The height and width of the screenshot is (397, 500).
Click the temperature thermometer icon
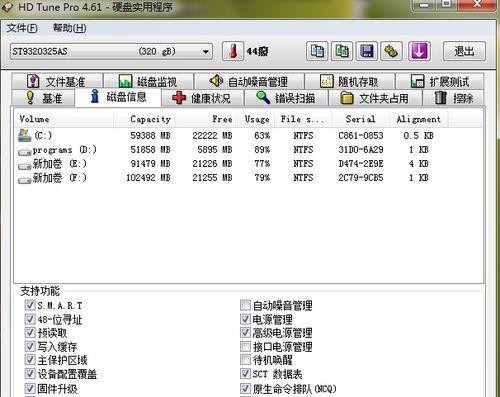[233, 51]
